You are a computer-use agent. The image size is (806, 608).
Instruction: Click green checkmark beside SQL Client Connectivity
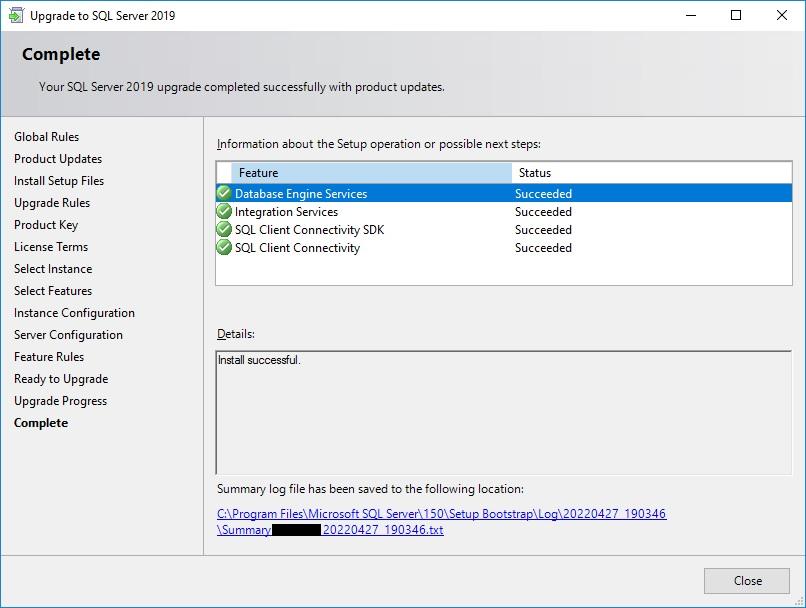[x=224, y=247]
